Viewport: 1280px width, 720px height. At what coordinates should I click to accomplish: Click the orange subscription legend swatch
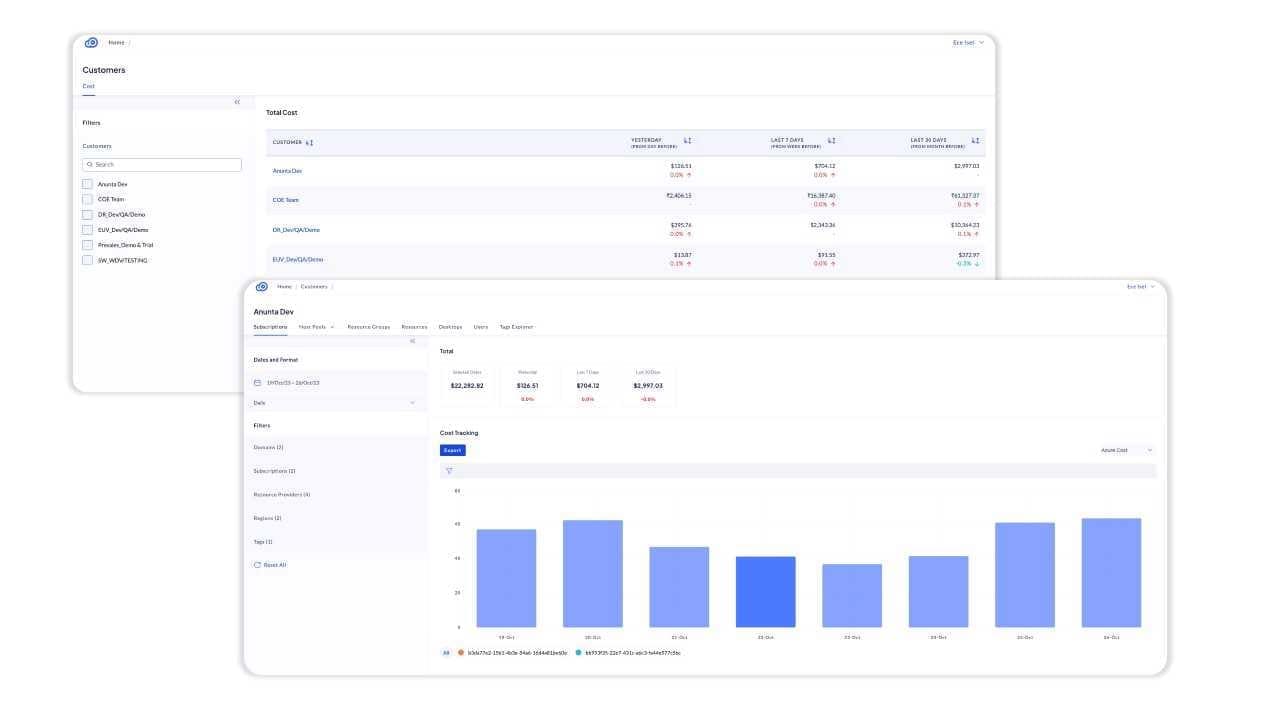(461, 652)
